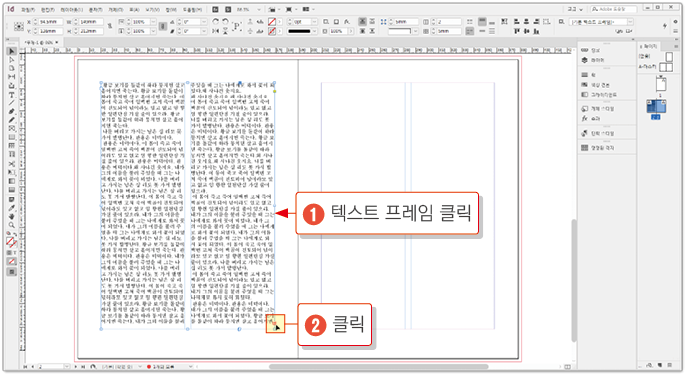The image size is (685, 375).
Task: Open the Type (문자) menu
Action: coord(95,9)
